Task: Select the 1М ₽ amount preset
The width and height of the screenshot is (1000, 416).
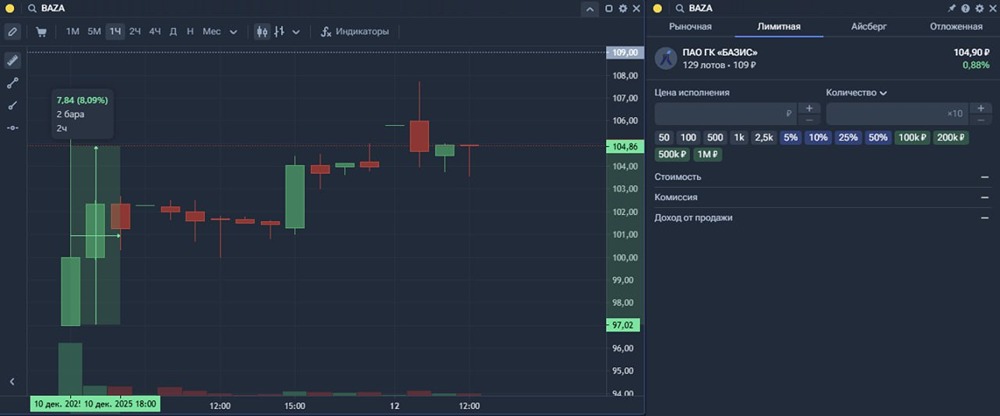Action: tap(708, 154)
